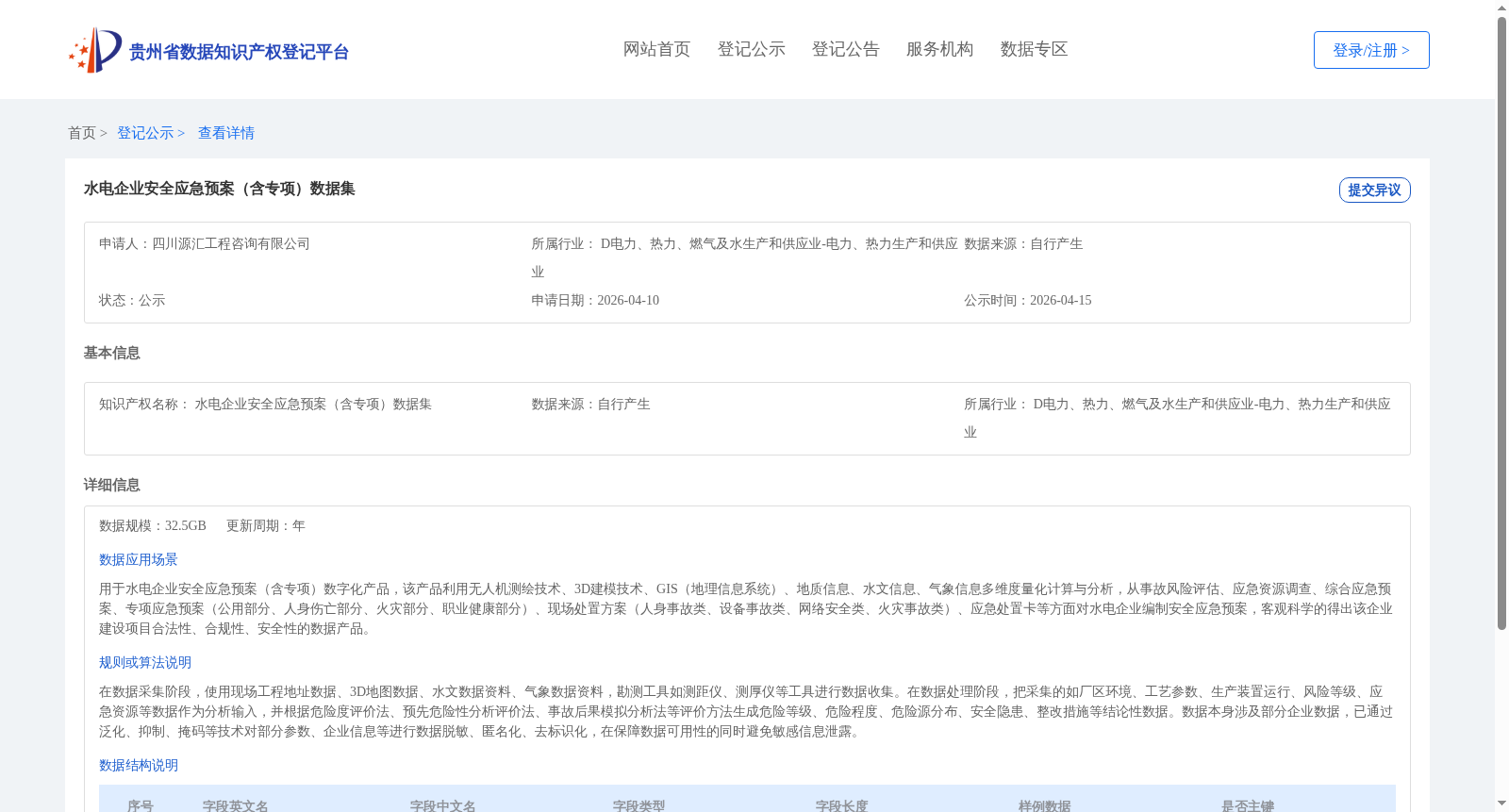The width and height of the screenshot is (1509, 812).
Task: Go to 登记公示 in the navigation
Action: click(x=751, y=49)
